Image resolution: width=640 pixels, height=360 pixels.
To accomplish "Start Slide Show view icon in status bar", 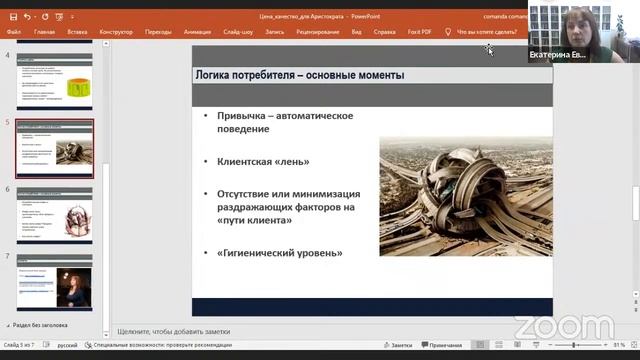I will click(x=536, y=345).
